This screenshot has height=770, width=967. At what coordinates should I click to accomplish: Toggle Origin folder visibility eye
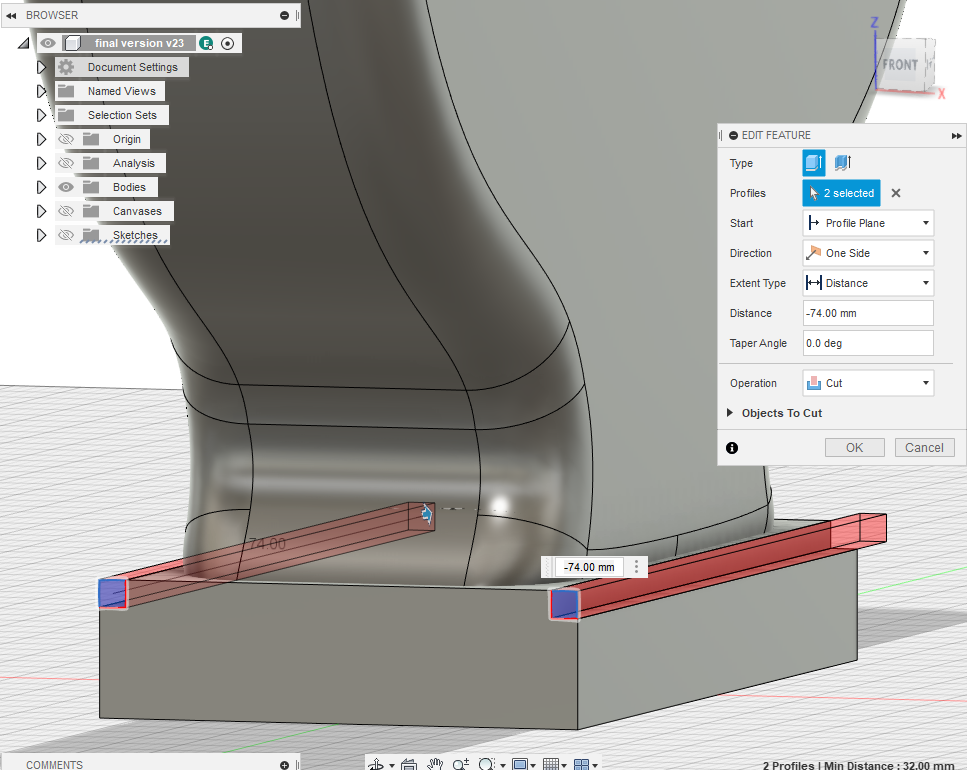(x=66, y=139)
